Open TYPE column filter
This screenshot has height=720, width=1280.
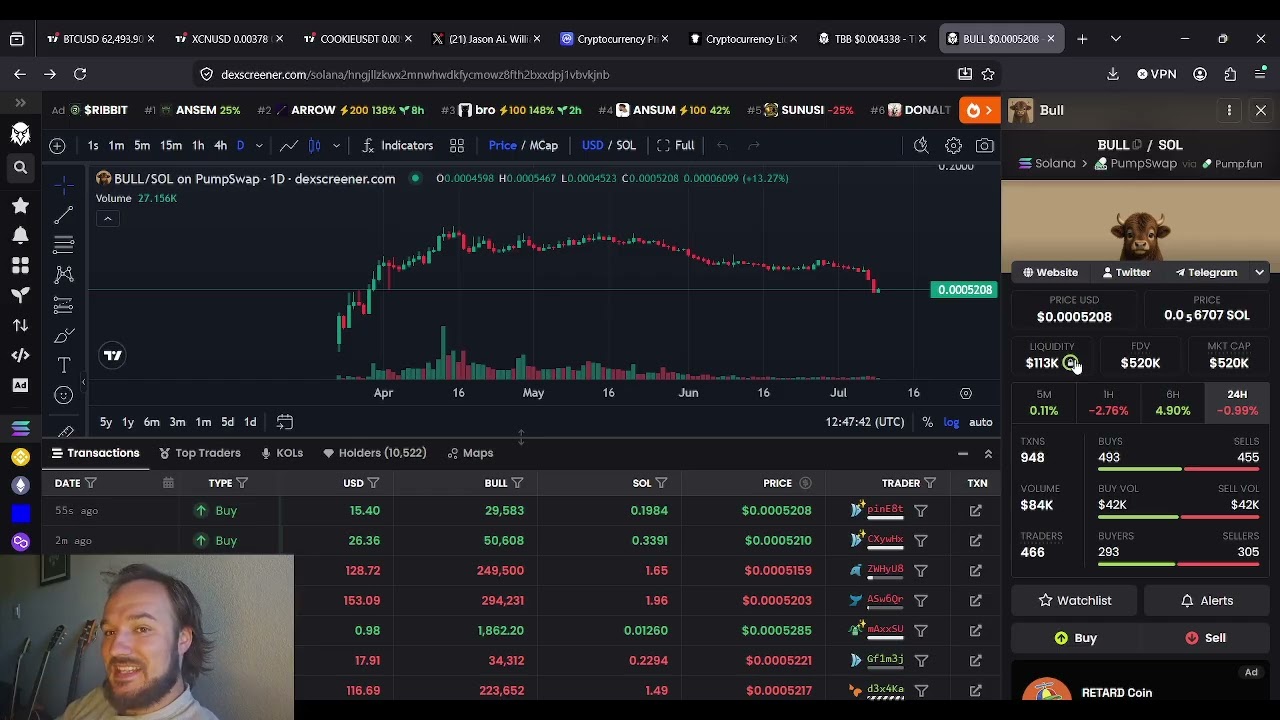(241, 483)
